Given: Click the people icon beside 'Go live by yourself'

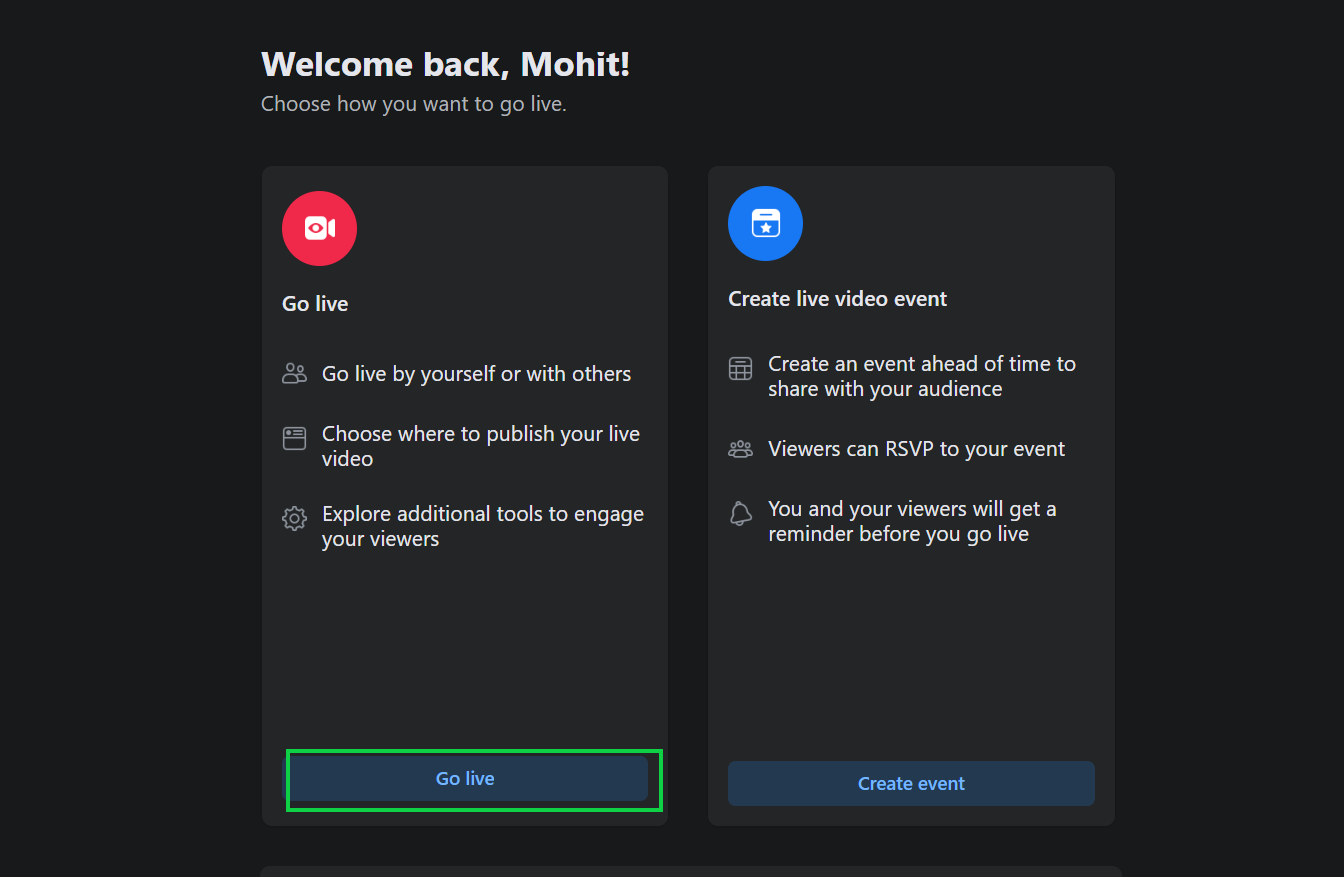Looking at the screenshot, I should (294, 374).
